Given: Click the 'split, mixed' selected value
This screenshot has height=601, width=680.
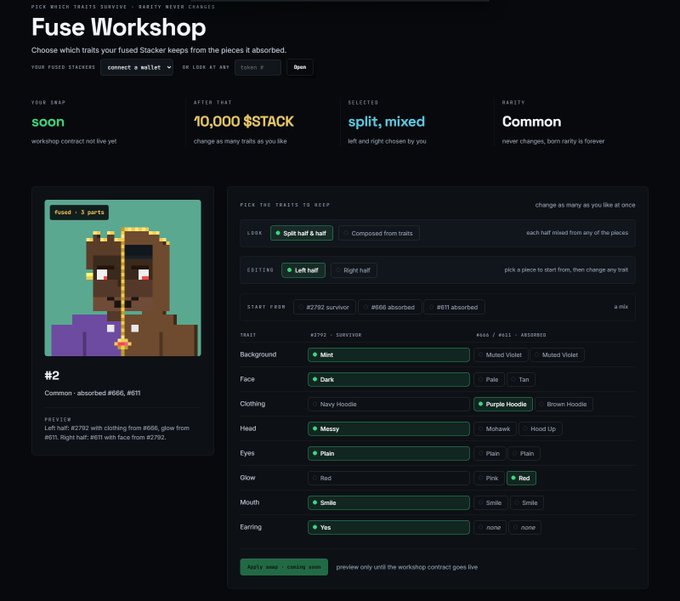Looking at the screenshot, I should point(386,122).
